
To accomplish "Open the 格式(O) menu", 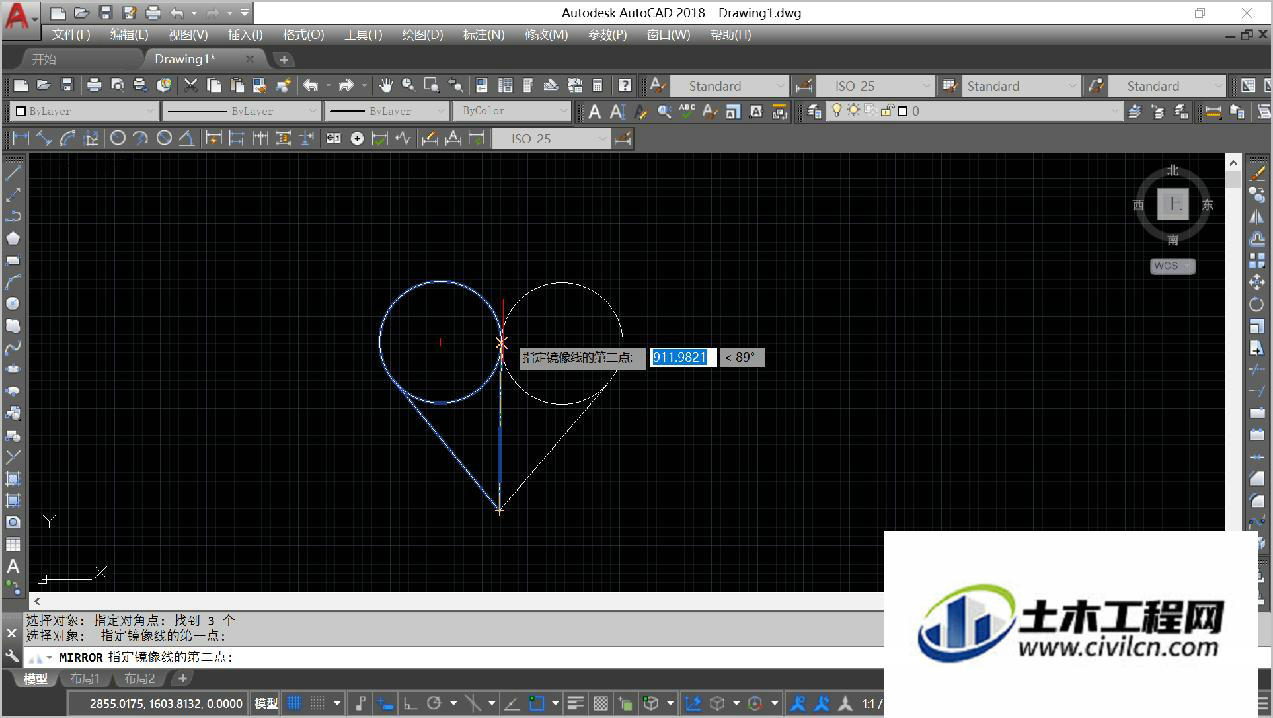I will (x=303, y=34).
